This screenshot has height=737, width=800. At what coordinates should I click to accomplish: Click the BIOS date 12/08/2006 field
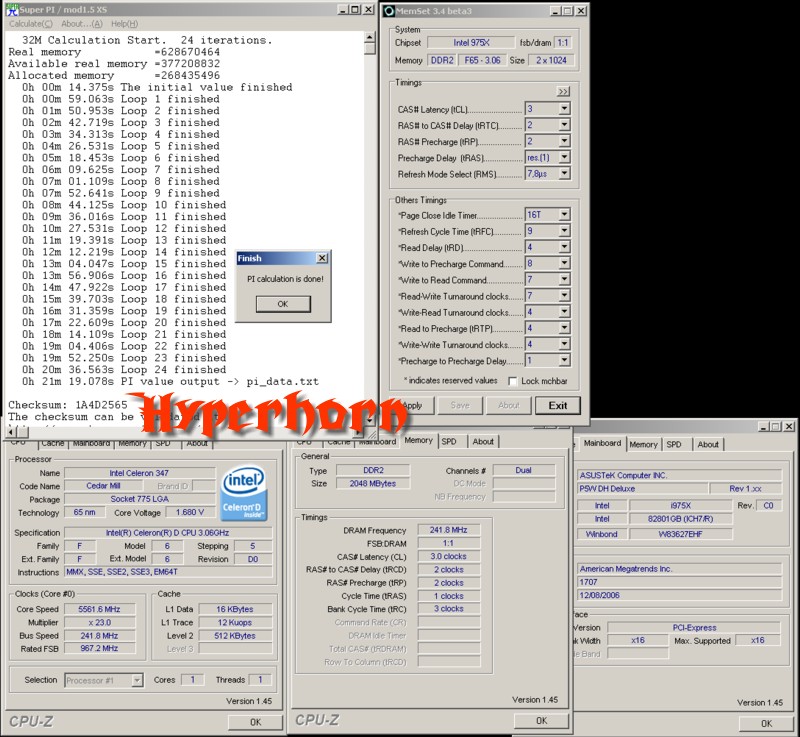(x=680, y=595)
